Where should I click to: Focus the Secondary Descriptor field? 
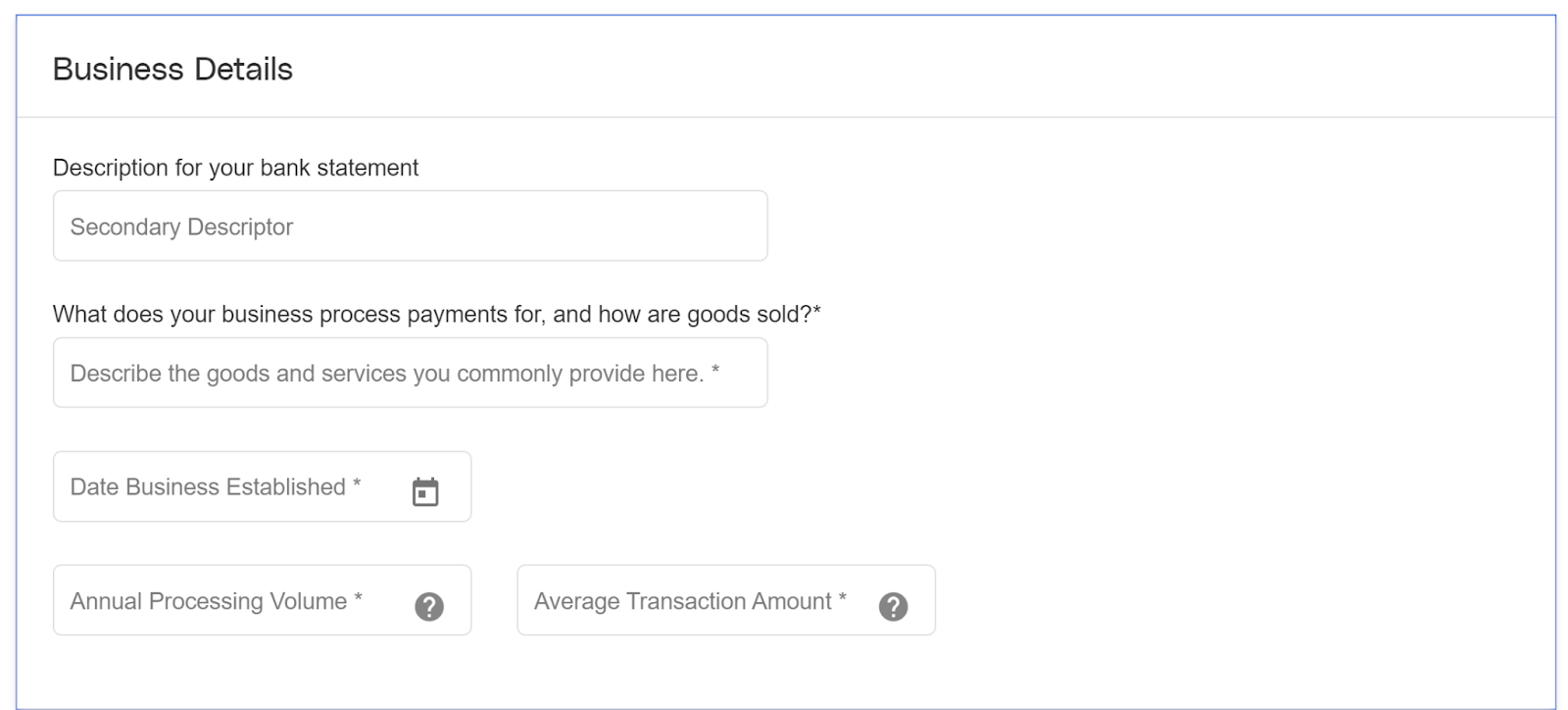pos(410,226)
